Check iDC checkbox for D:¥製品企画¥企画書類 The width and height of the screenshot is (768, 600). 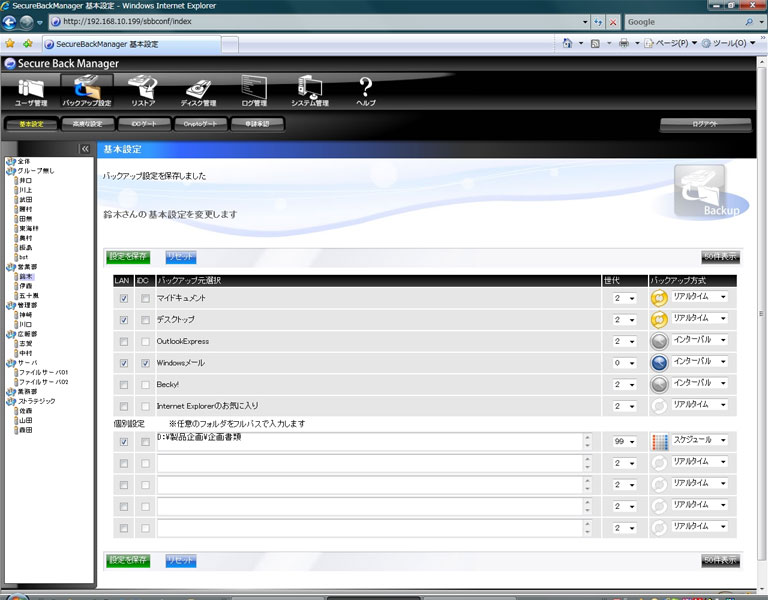tap(145, 441)
